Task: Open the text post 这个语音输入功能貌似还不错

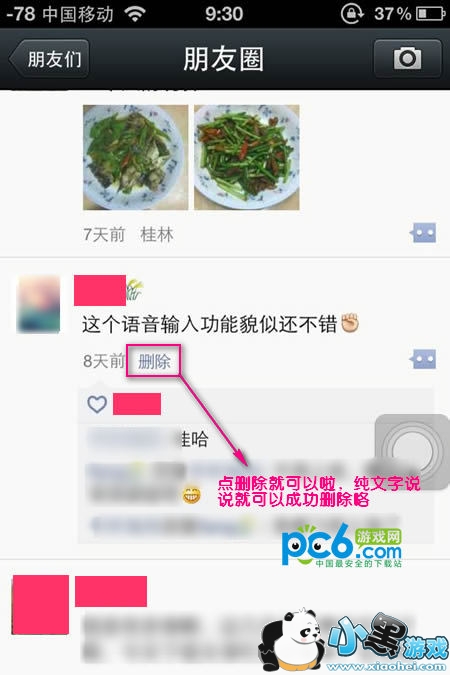Action: [209, 324]
